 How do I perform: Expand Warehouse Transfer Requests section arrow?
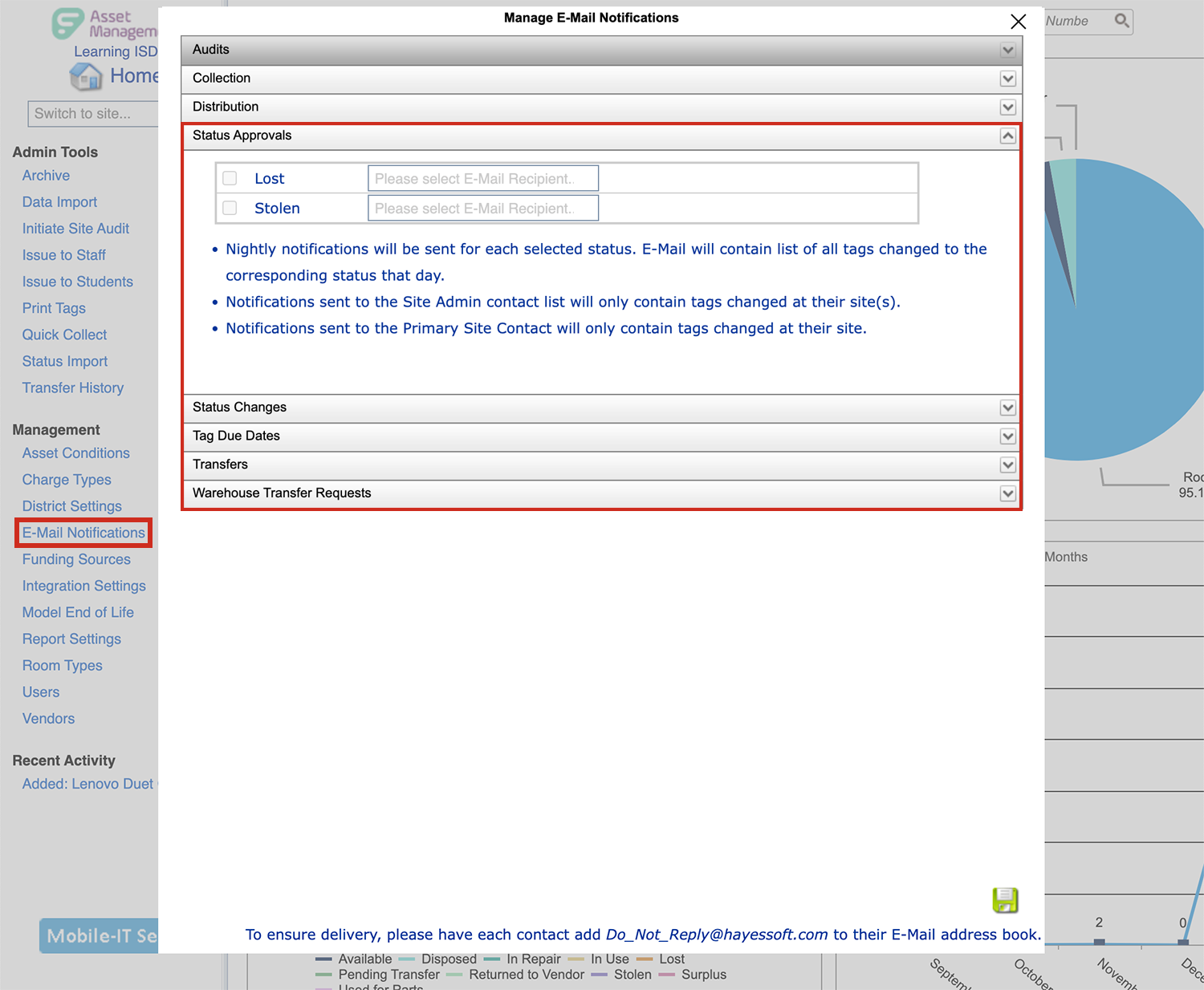1008,493
